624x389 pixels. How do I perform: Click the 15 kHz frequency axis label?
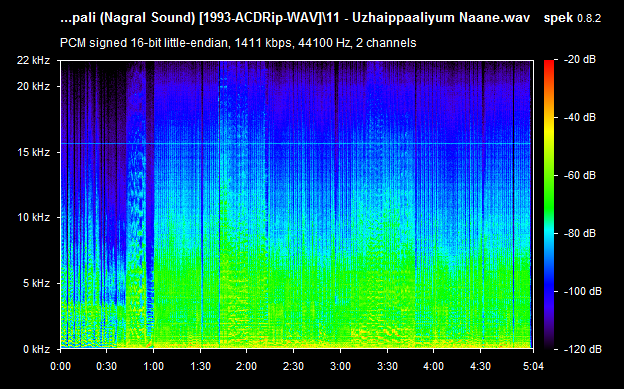pos(33,152)
